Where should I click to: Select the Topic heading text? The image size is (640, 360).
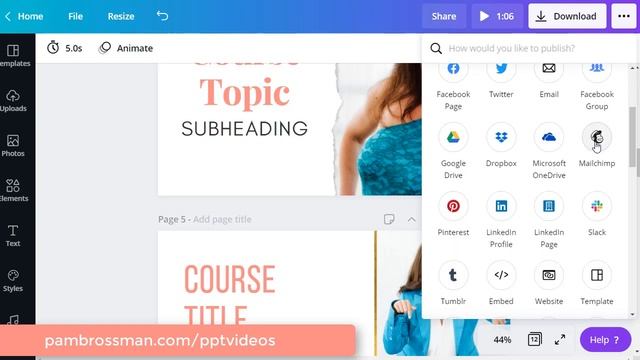(x=244, y=93)
